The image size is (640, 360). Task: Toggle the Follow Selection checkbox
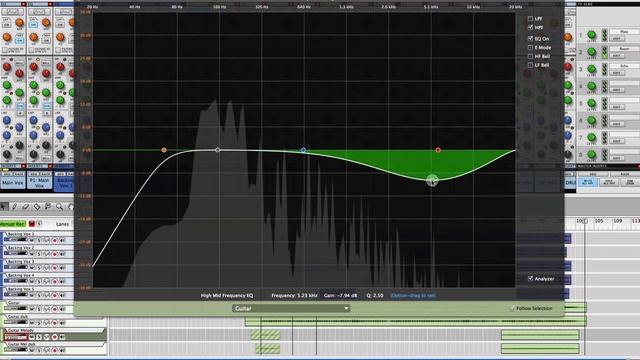pyautogui.click(x=512, y=308)
